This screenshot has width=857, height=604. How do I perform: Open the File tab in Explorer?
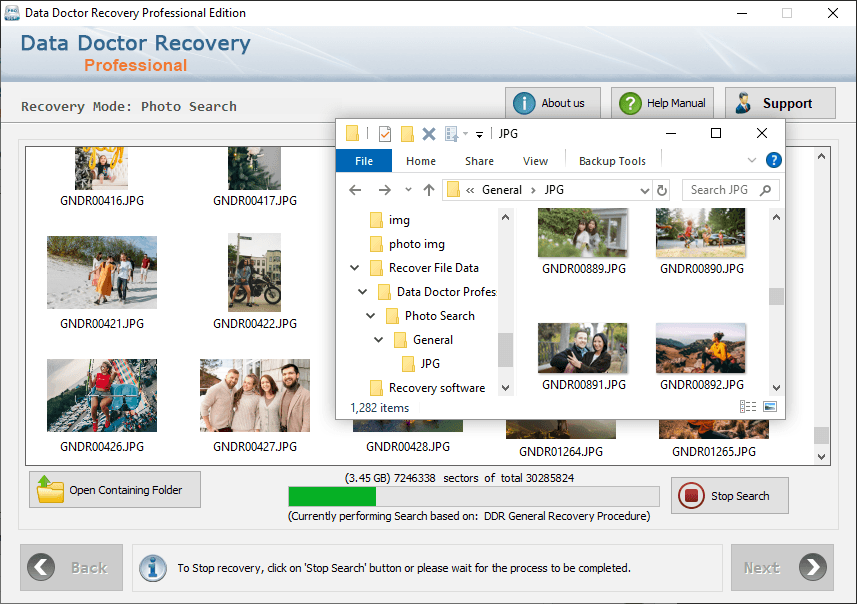pyautogui.click(x=363, y=161)
